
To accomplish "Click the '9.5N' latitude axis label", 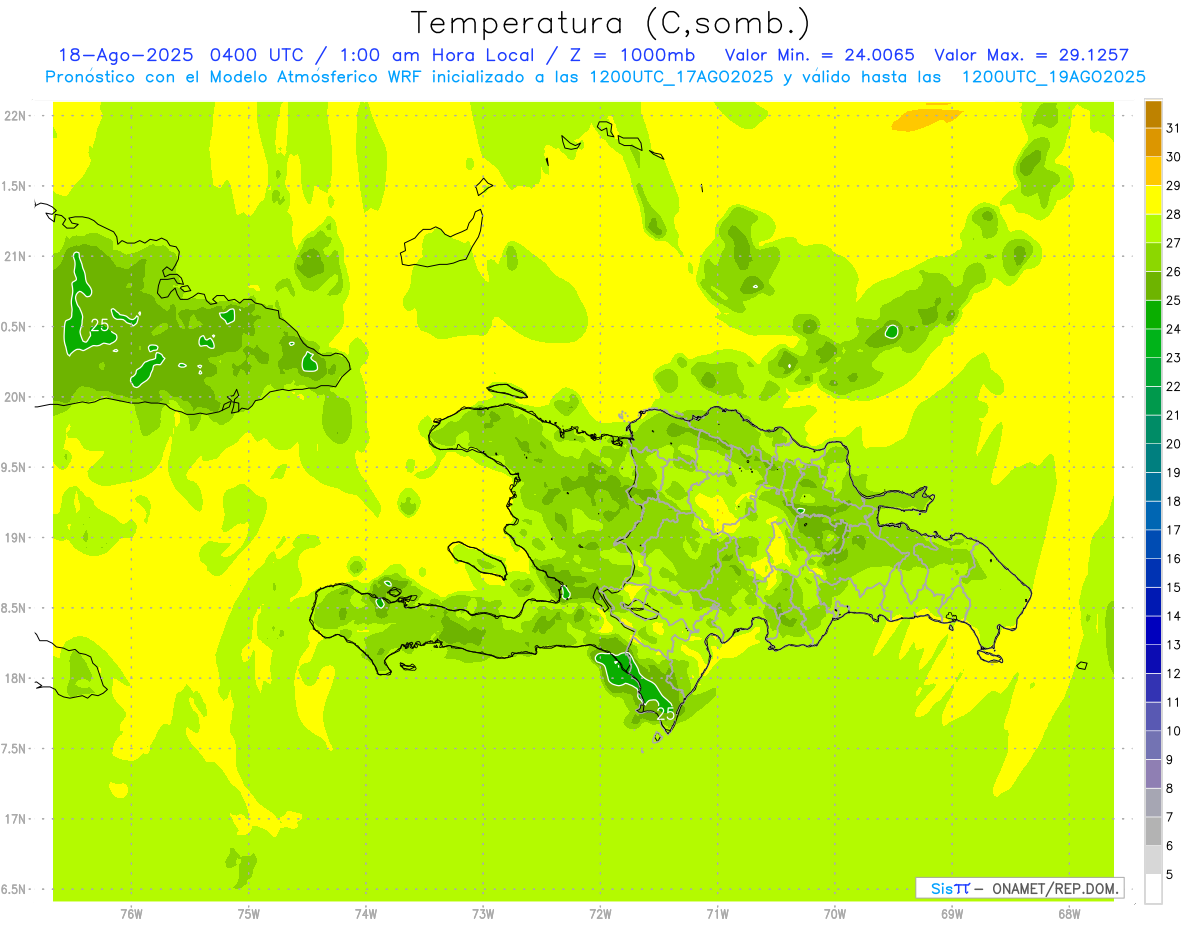I will [x=15, y=467].
